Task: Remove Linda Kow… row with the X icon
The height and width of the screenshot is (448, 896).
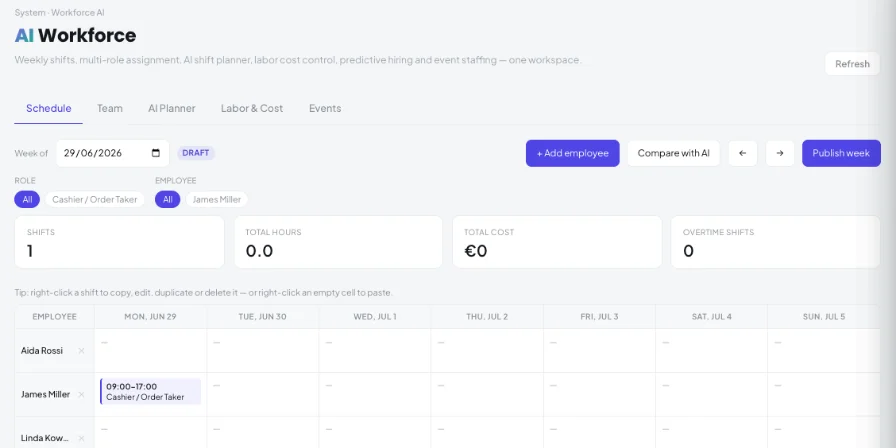Action: (81, 438)
